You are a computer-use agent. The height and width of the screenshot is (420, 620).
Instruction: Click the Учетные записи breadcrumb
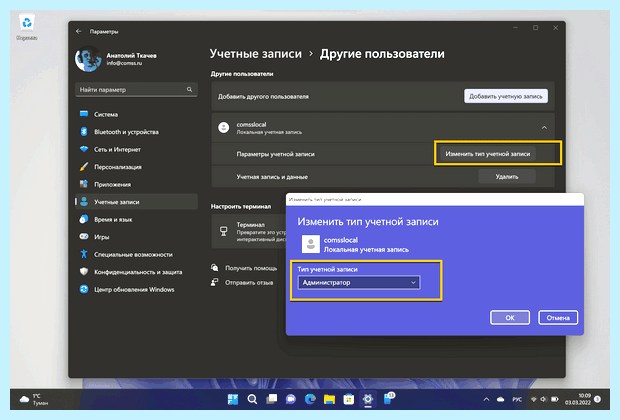point(255,54)
